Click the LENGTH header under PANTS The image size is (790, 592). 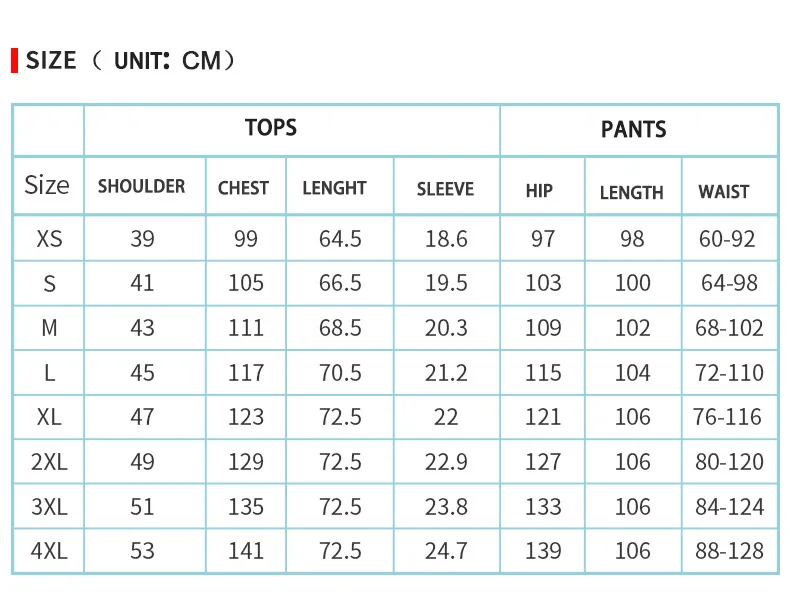(x=632, y=192)
